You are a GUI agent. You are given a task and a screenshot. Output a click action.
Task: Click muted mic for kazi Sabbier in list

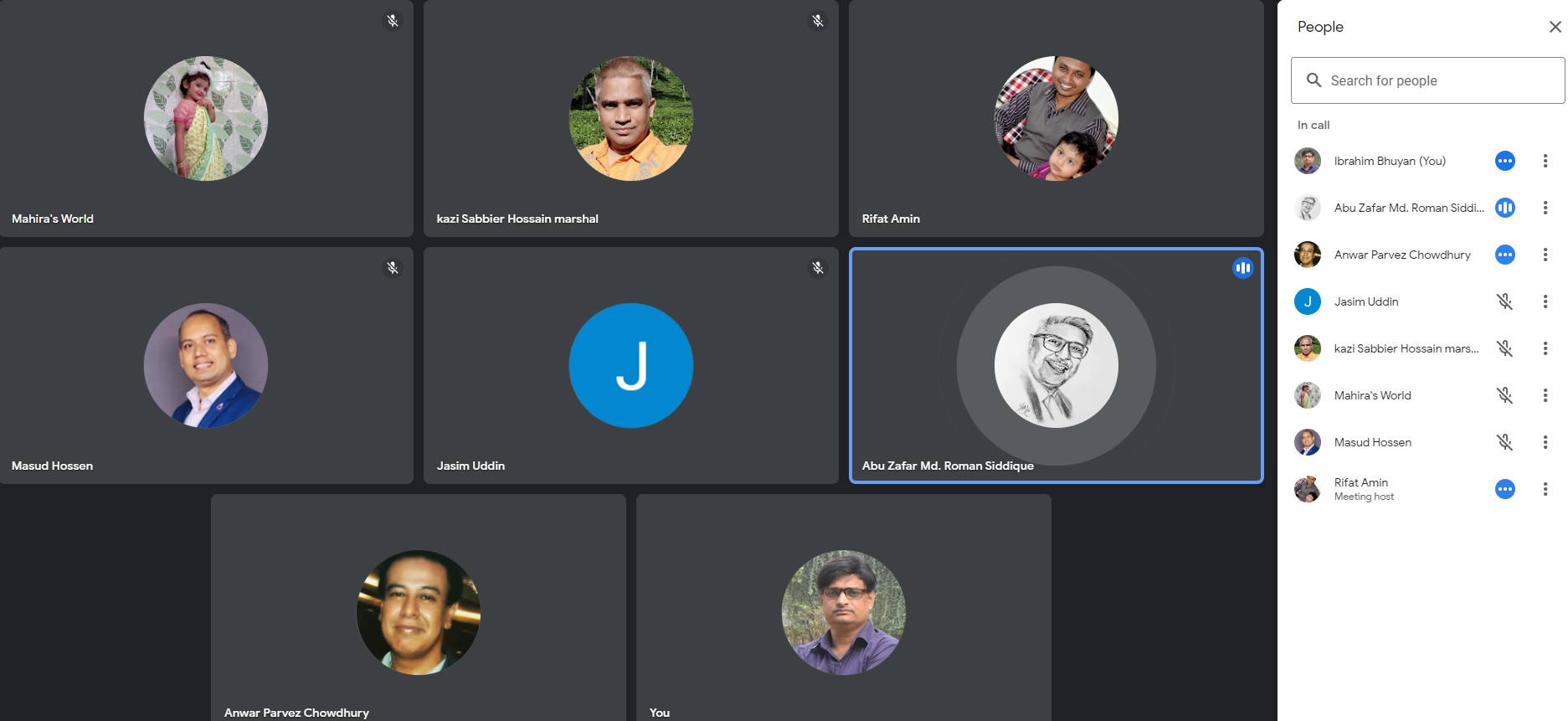[1504, 348]
